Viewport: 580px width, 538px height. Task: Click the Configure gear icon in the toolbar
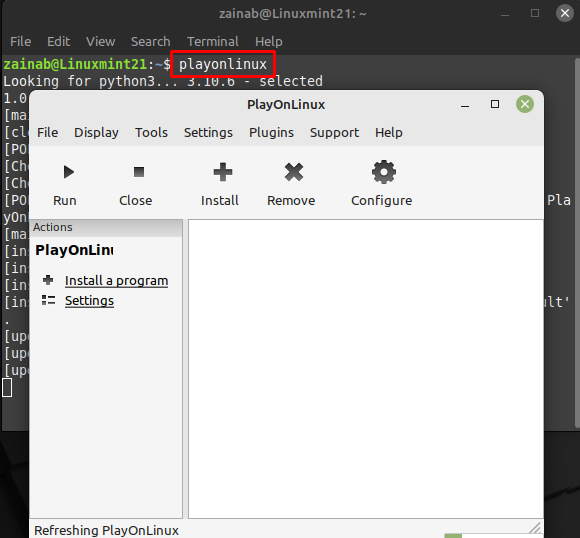(x=384, y=172)
